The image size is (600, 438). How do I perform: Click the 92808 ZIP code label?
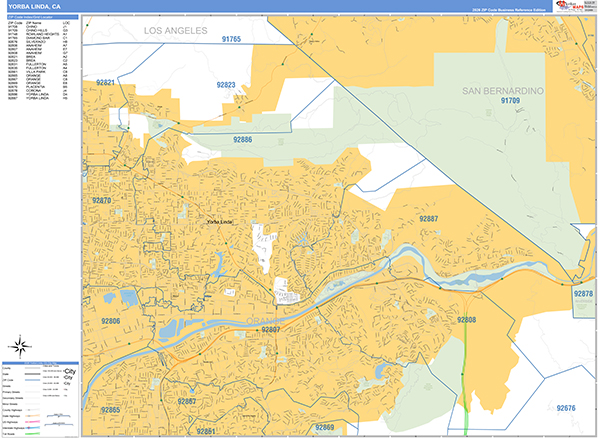point(466,320)
